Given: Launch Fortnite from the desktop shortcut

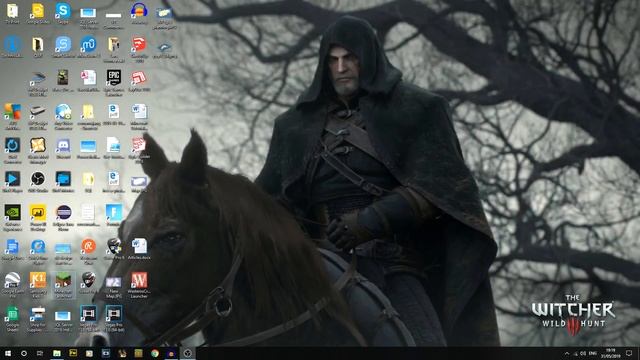Looking at the screenshot, I should [114, 216].
